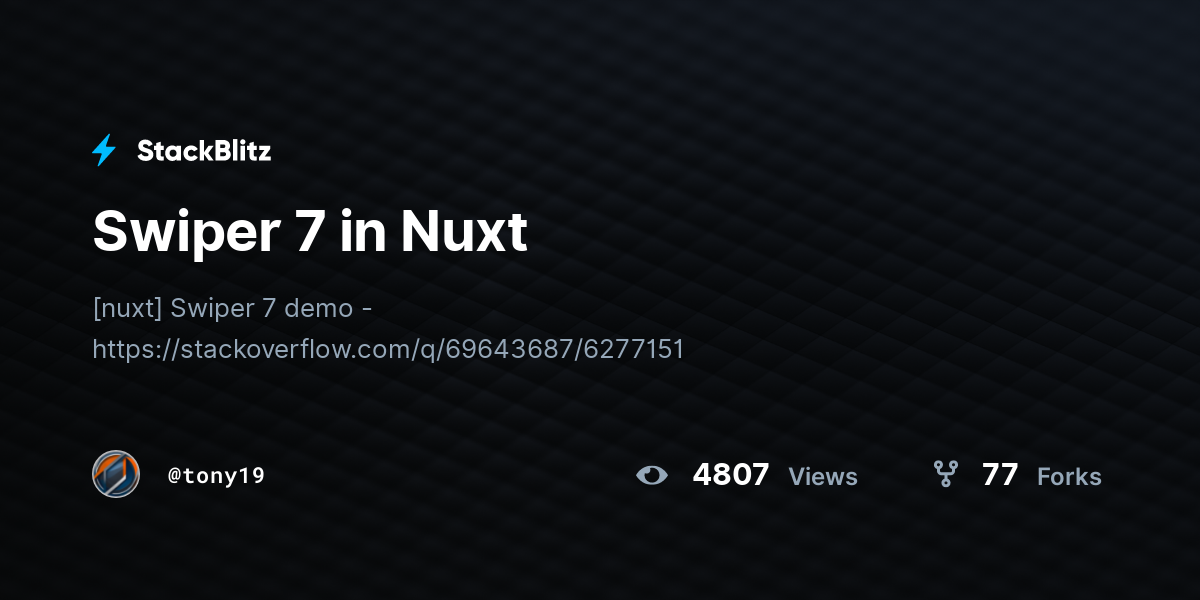This screenshot has height=600, width=1200.
Task: Click the Forks label
Action: click(x=1069, y=477)
